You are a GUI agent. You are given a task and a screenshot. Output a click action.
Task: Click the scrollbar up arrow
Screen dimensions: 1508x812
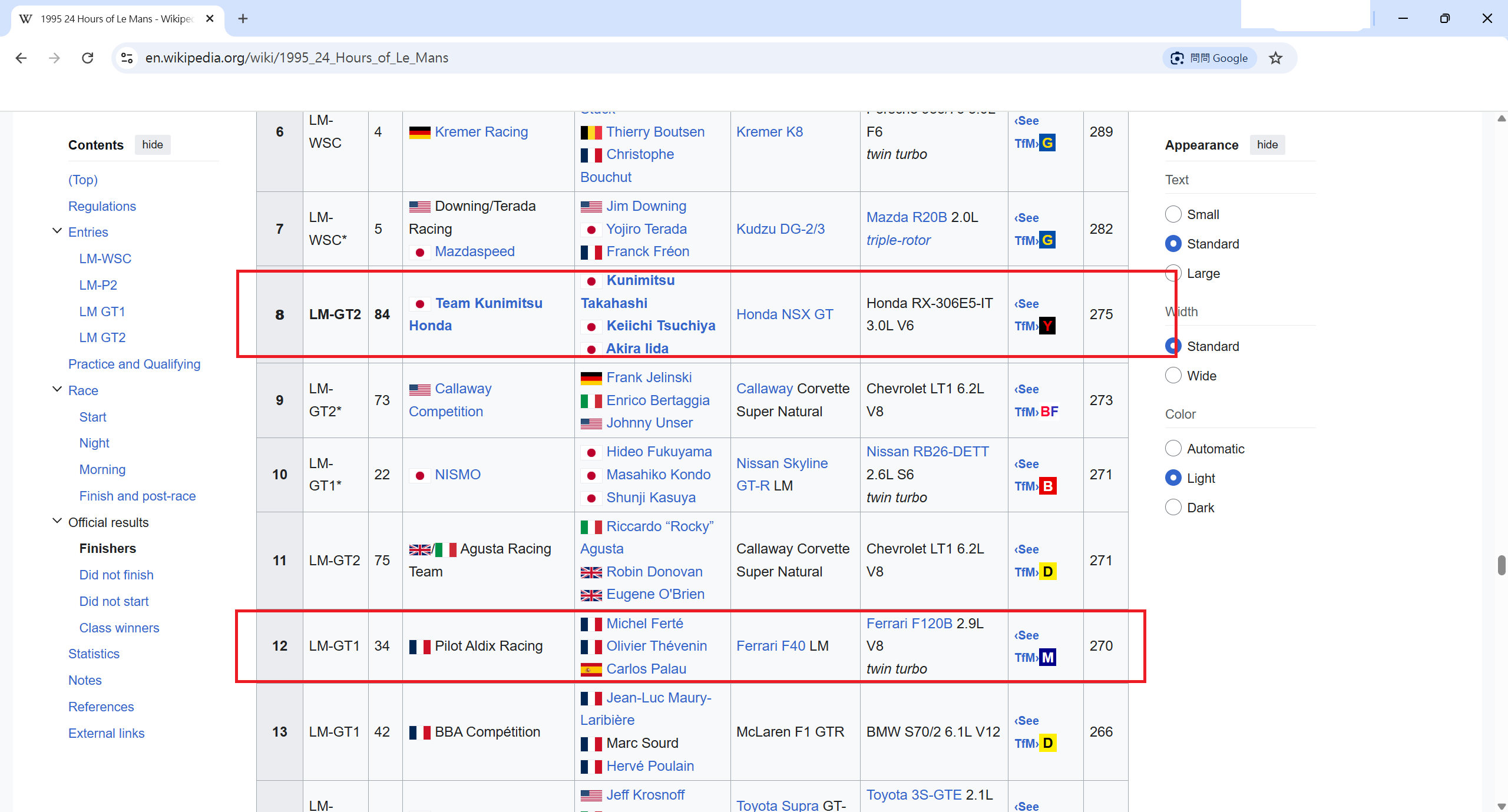[1502, 118]
